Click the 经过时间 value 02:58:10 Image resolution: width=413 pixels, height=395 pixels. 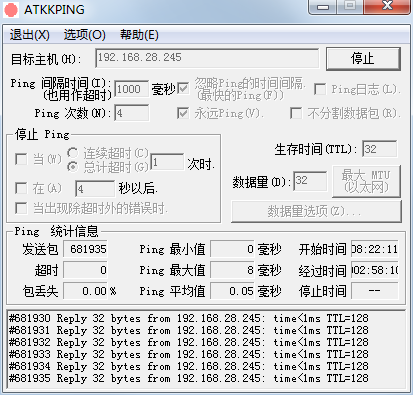pyautogui.click(x=375, y=270)
